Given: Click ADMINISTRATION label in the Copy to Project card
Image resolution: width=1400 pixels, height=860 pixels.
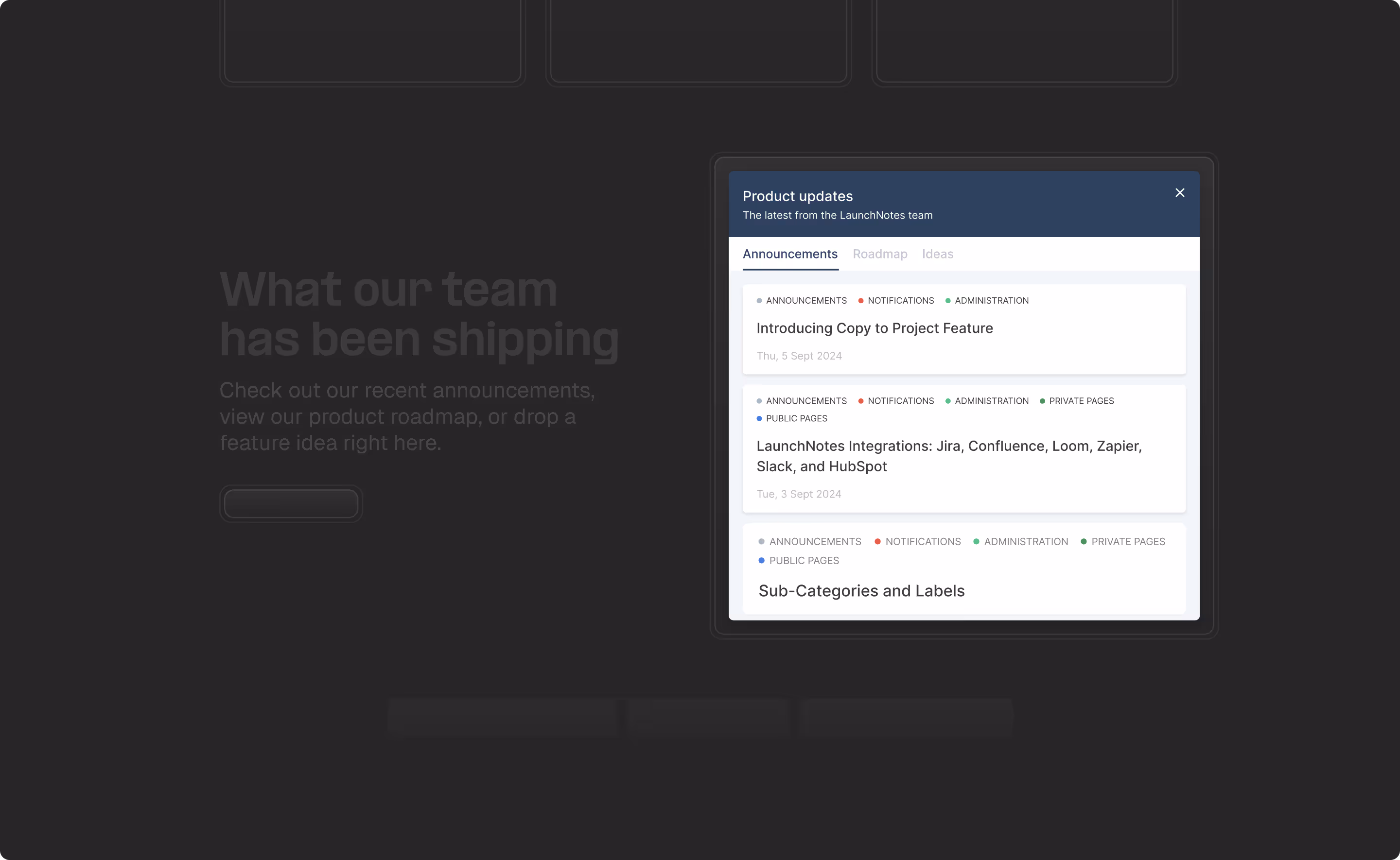Looking at the screenshot, I should (992, 300).
